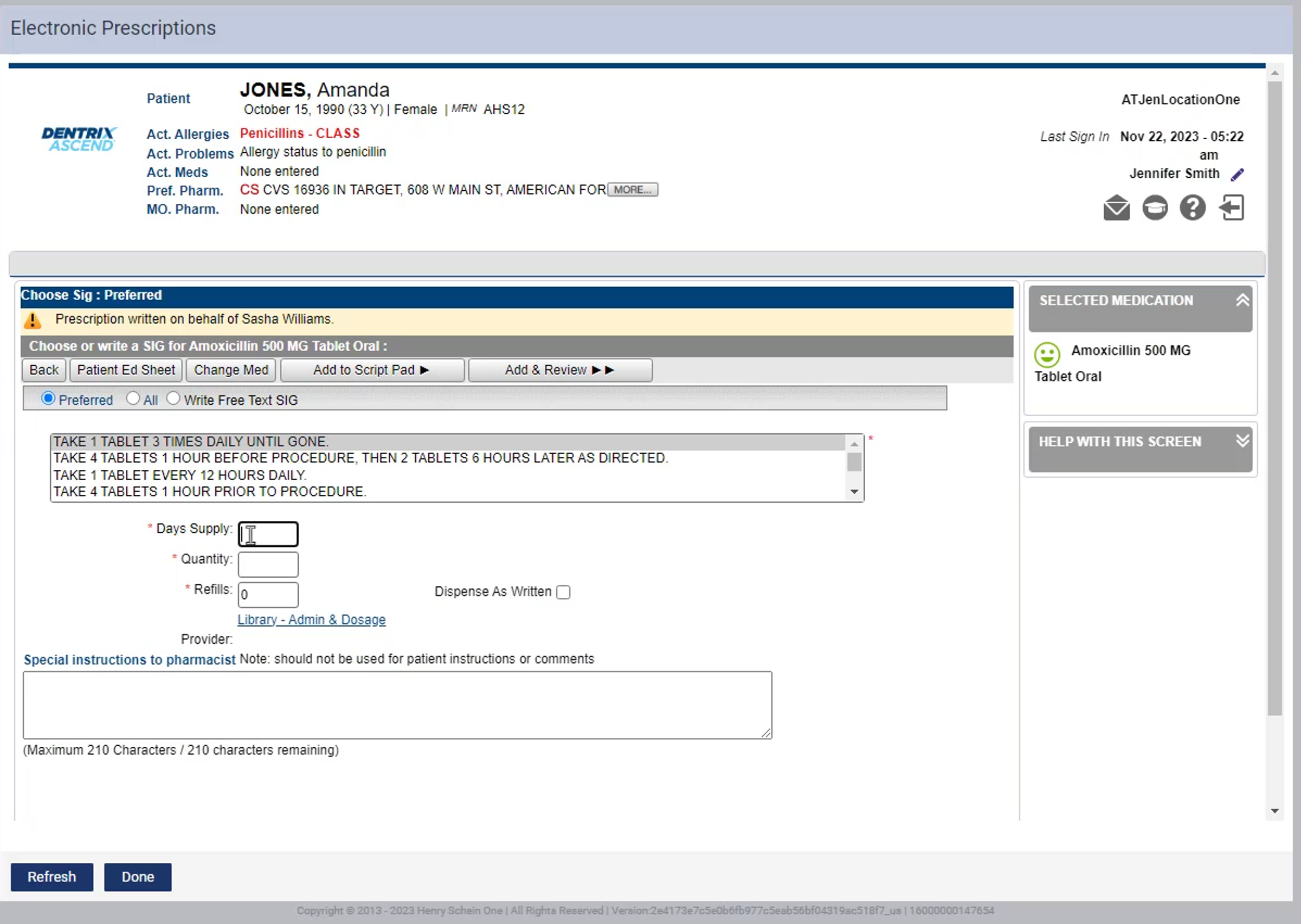The width and height of the screenshot is (1301, 924).
Task: Choose the Write Free Text SIG option
Action: pos(173,398)
